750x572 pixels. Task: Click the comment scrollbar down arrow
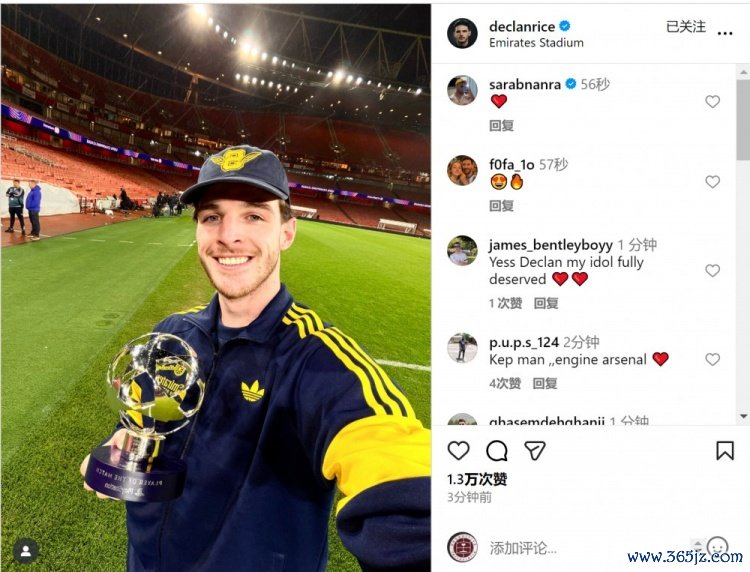coord(743,416)
